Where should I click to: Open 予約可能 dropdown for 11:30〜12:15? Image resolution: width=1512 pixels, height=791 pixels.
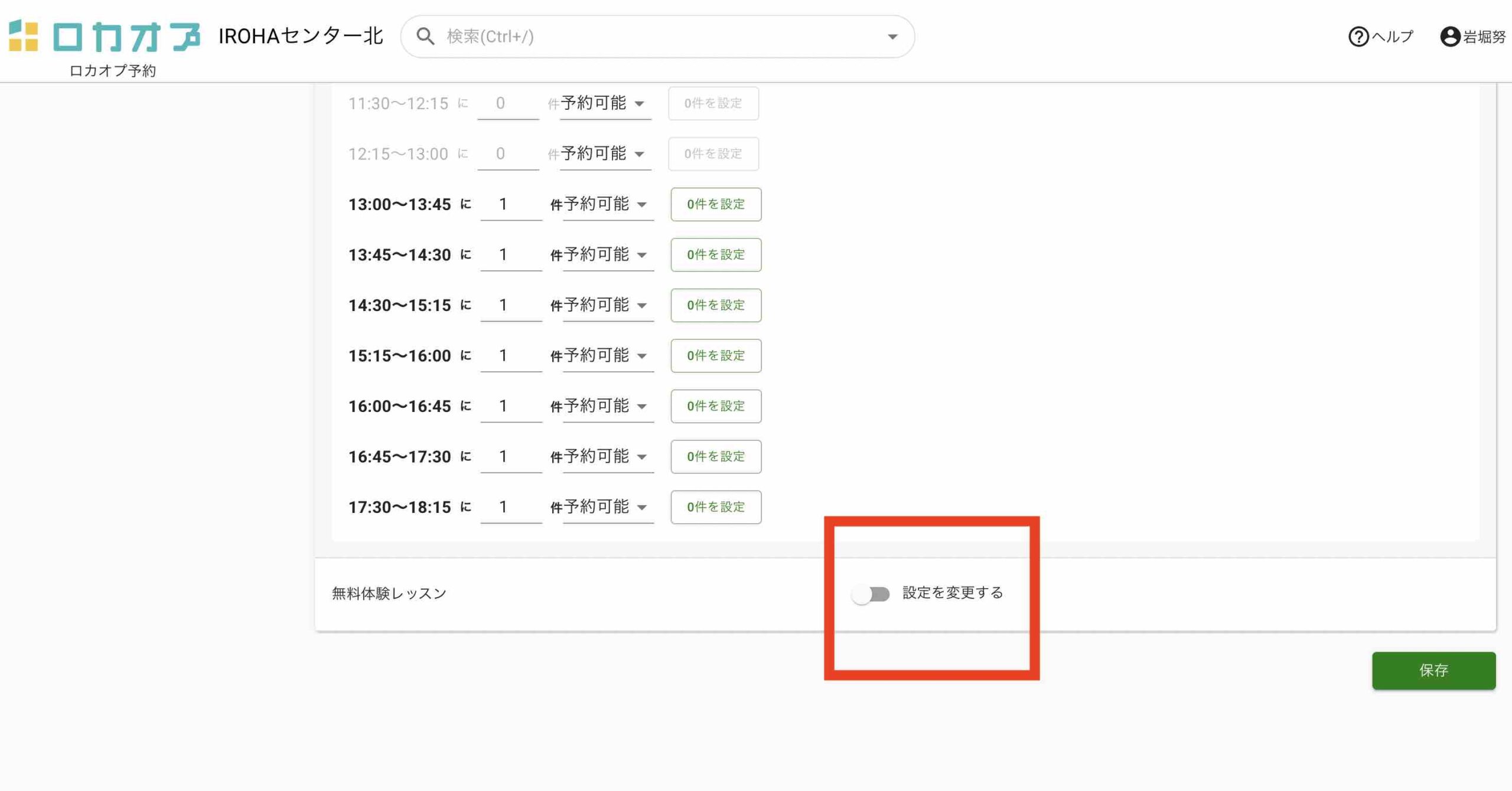click(605, 103)
